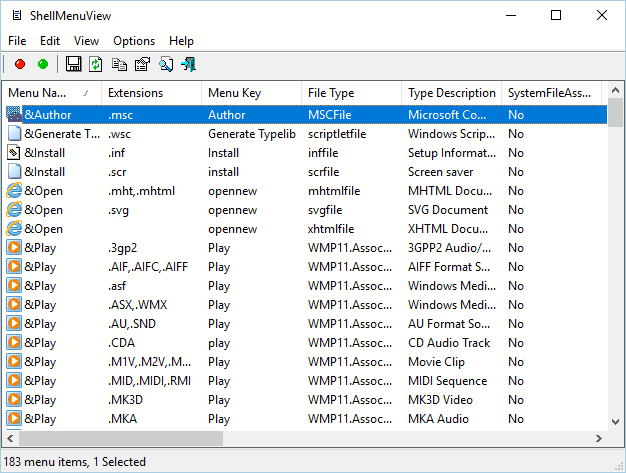Click Internet Explorer icon on xhtmlfile row
The width and height of the screenshot is (626, 473).
pos(14,228)
